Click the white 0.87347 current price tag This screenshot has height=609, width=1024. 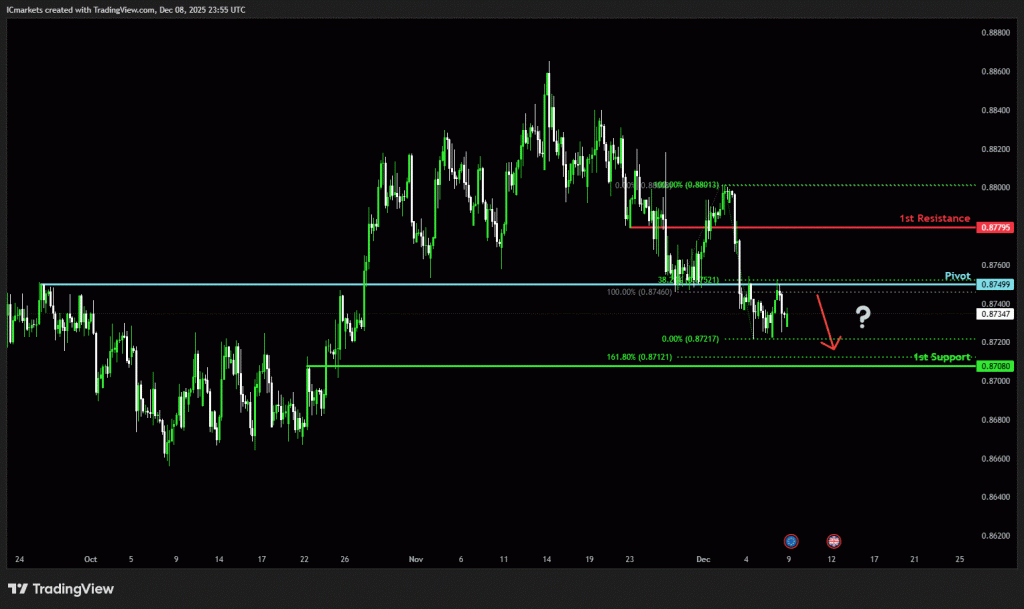(x=996, y=314)
